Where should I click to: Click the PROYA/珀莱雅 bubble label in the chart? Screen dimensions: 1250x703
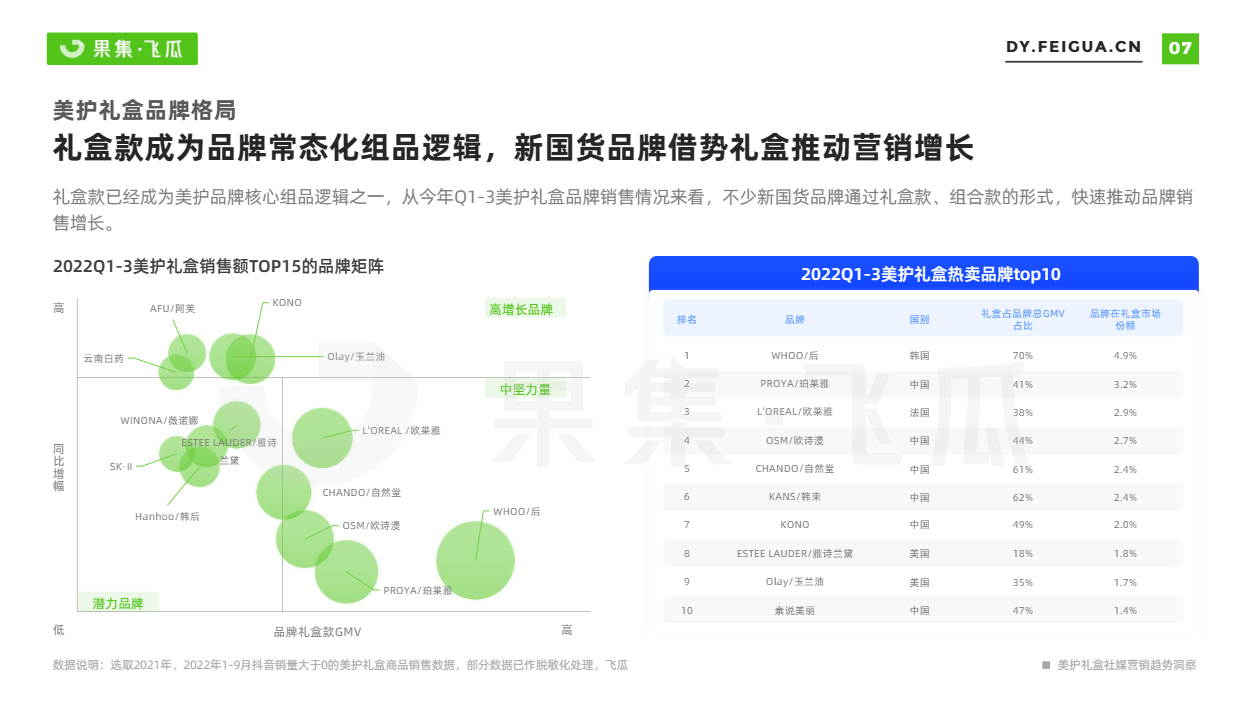click(418, 591)
